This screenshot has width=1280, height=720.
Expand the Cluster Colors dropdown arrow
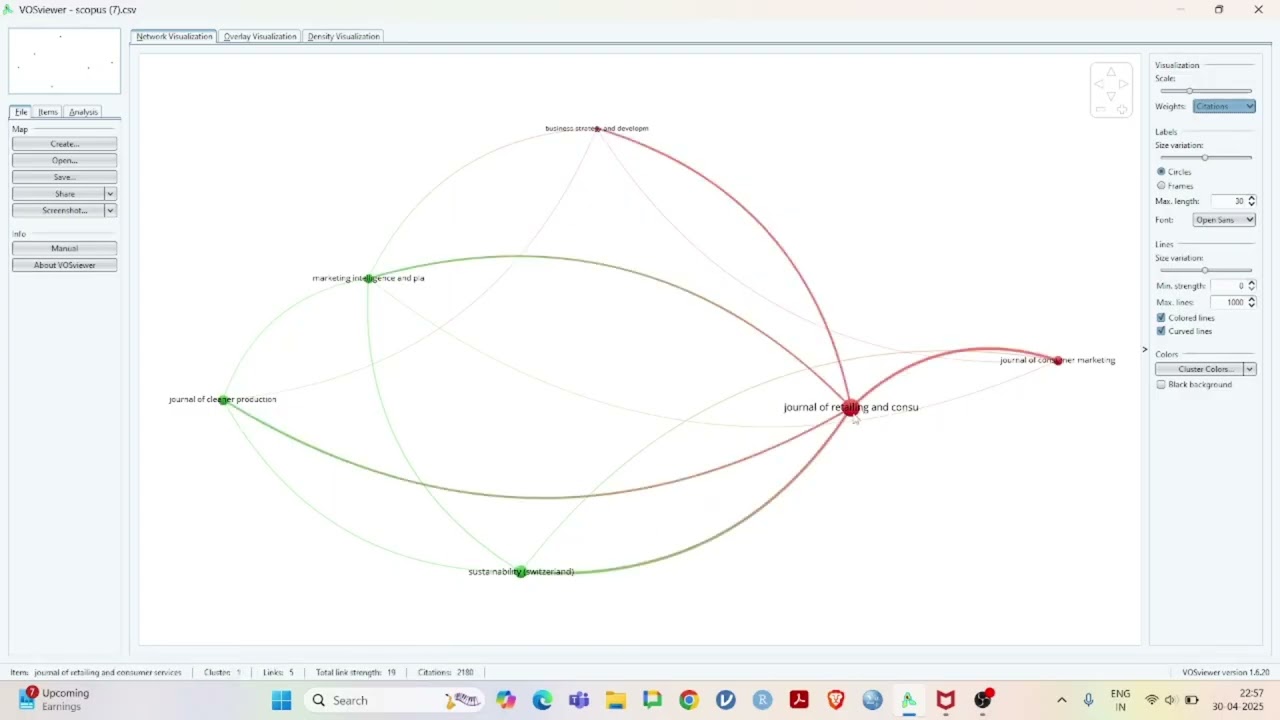(x=1250, y=369)
